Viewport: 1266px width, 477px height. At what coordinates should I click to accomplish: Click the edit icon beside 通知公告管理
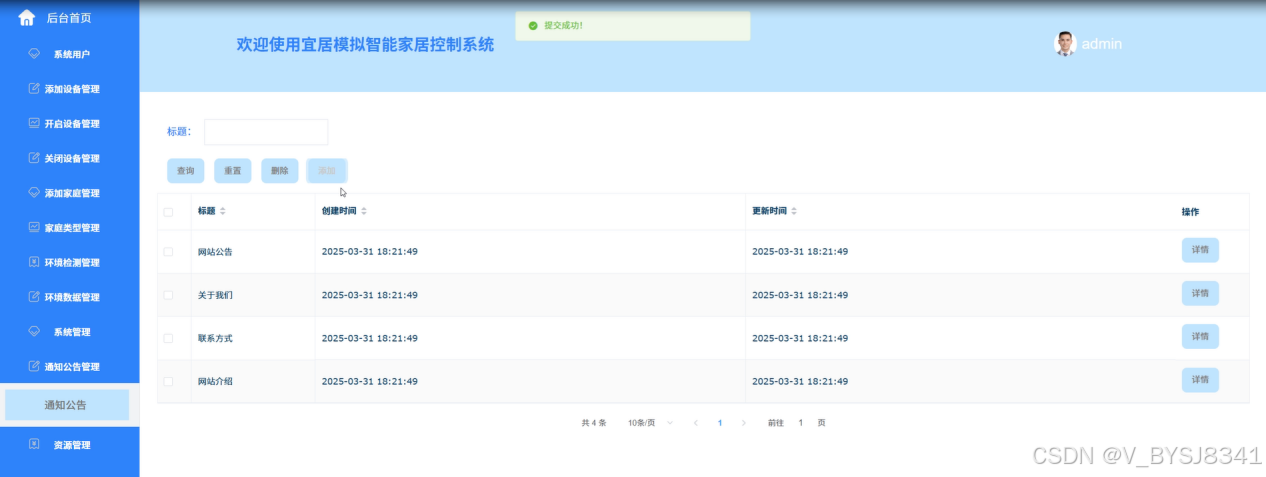(34, 366)
